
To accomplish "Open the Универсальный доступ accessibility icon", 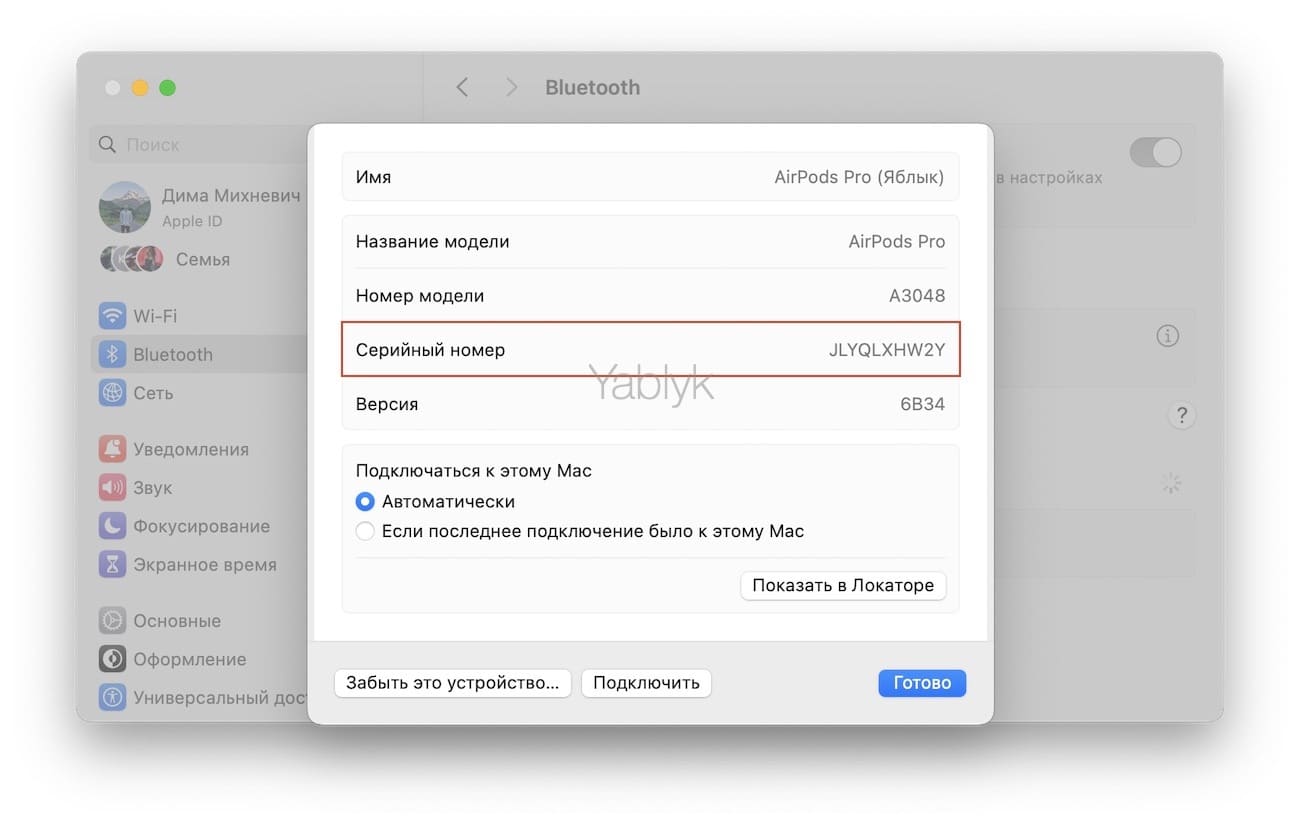I will pyautogui.click(x=112, y=697).
